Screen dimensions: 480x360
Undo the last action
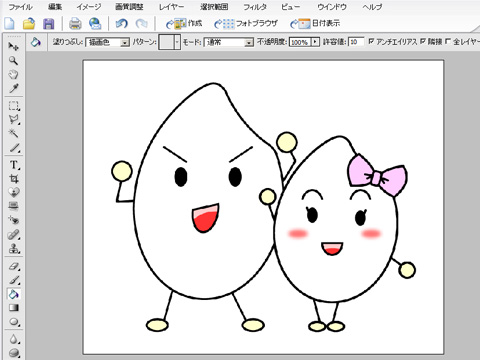(x=121, y=24)
